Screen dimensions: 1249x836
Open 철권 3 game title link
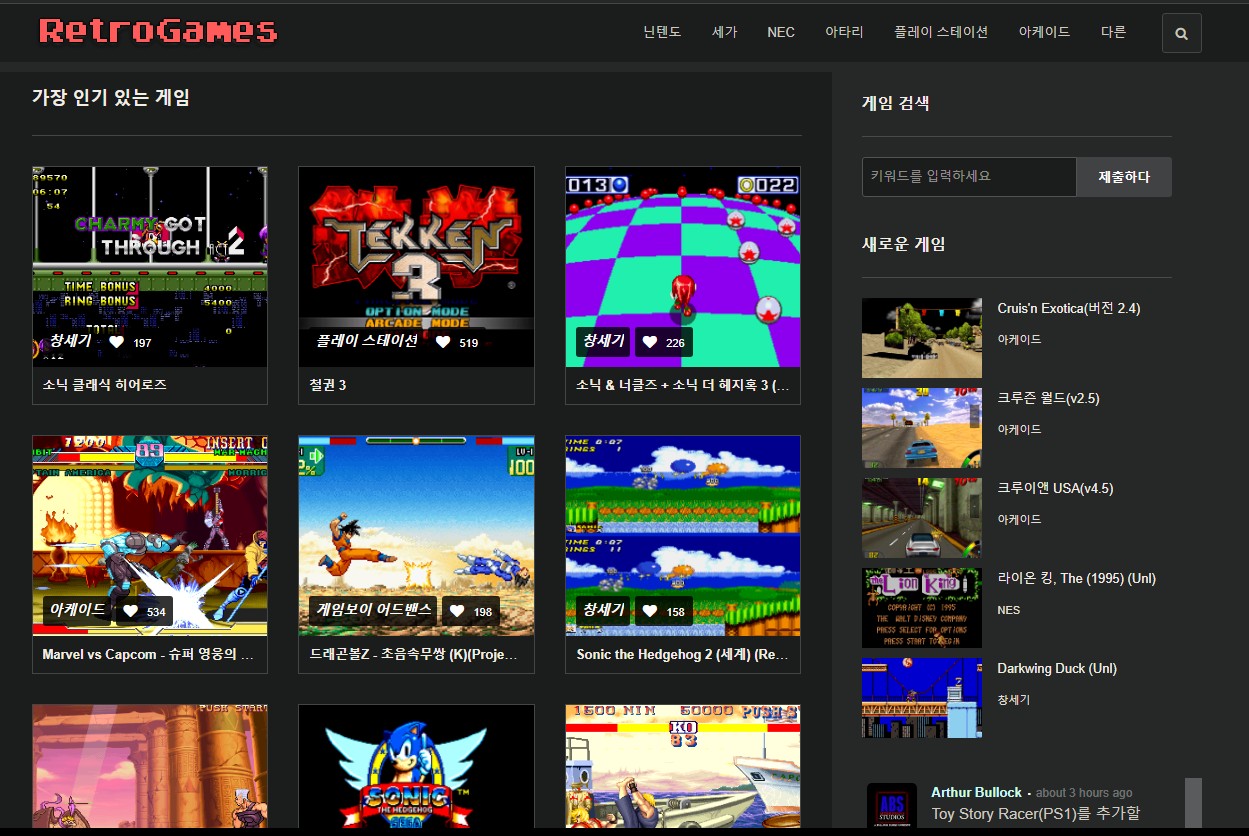tap(328, 385)
